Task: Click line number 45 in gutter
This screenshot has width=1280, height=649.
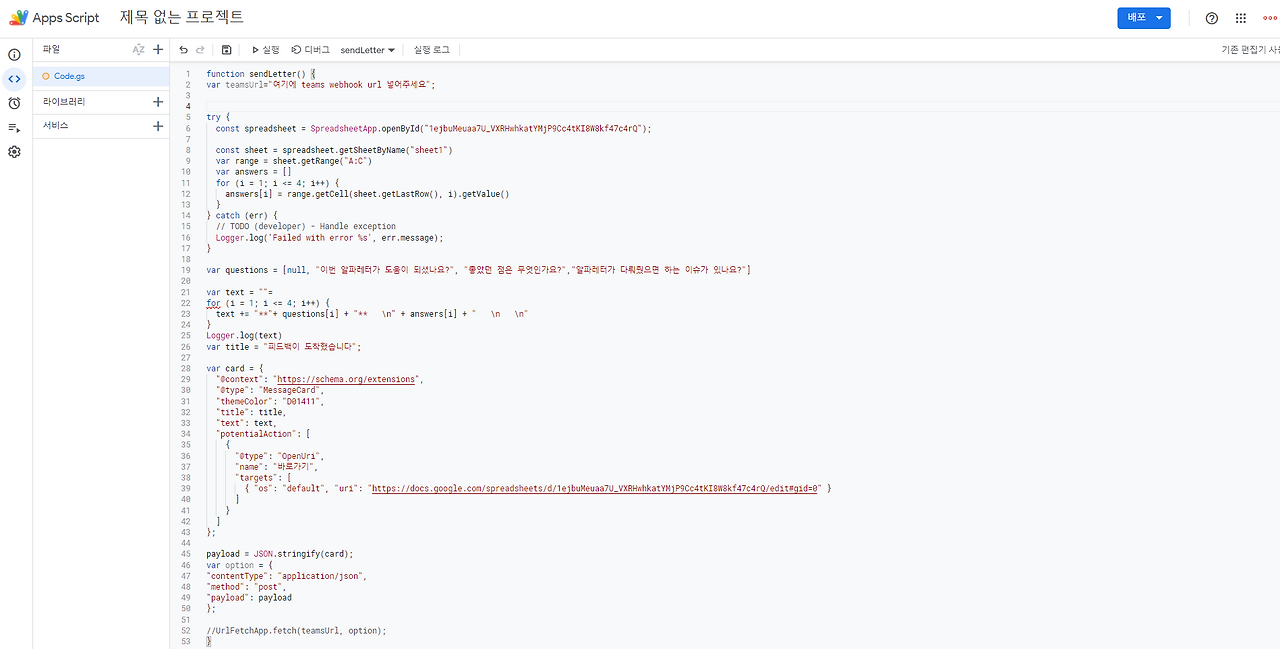Action: pyautogui.click(x=186, y=553)
